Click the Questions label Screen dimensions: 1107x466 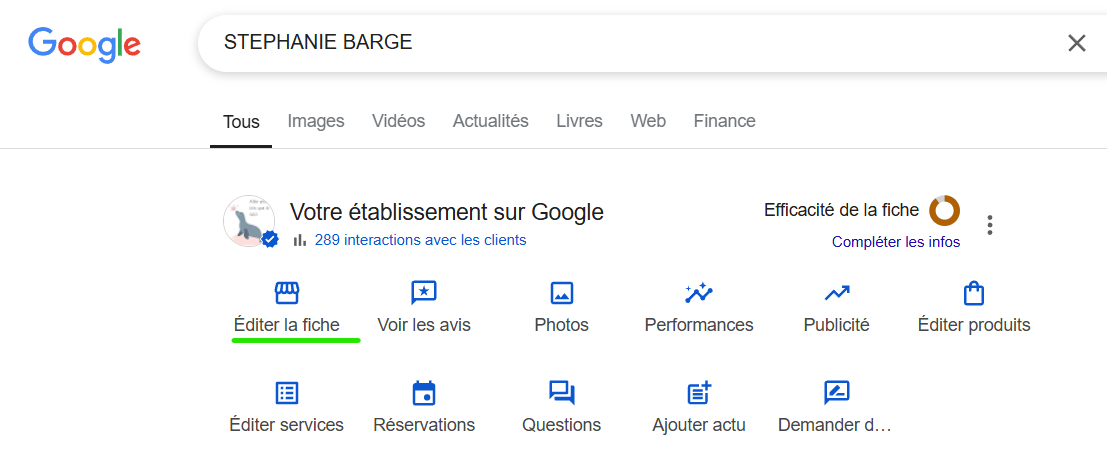point(562,425)
